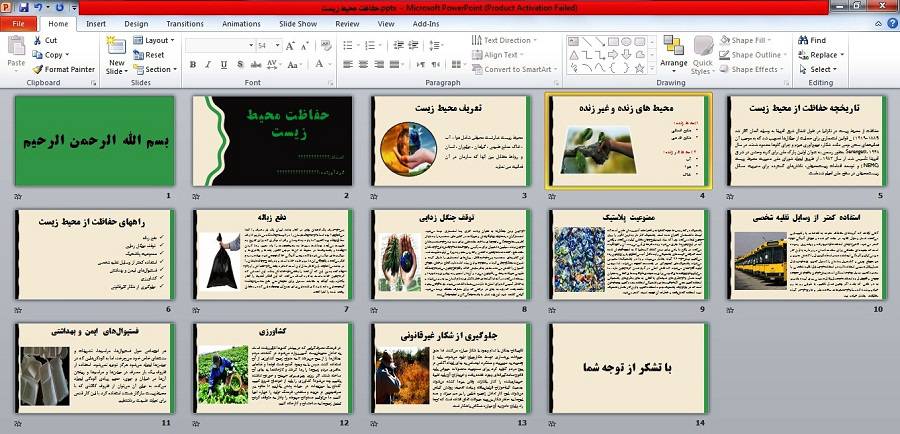Click the Decrease List Level icon

398,45
